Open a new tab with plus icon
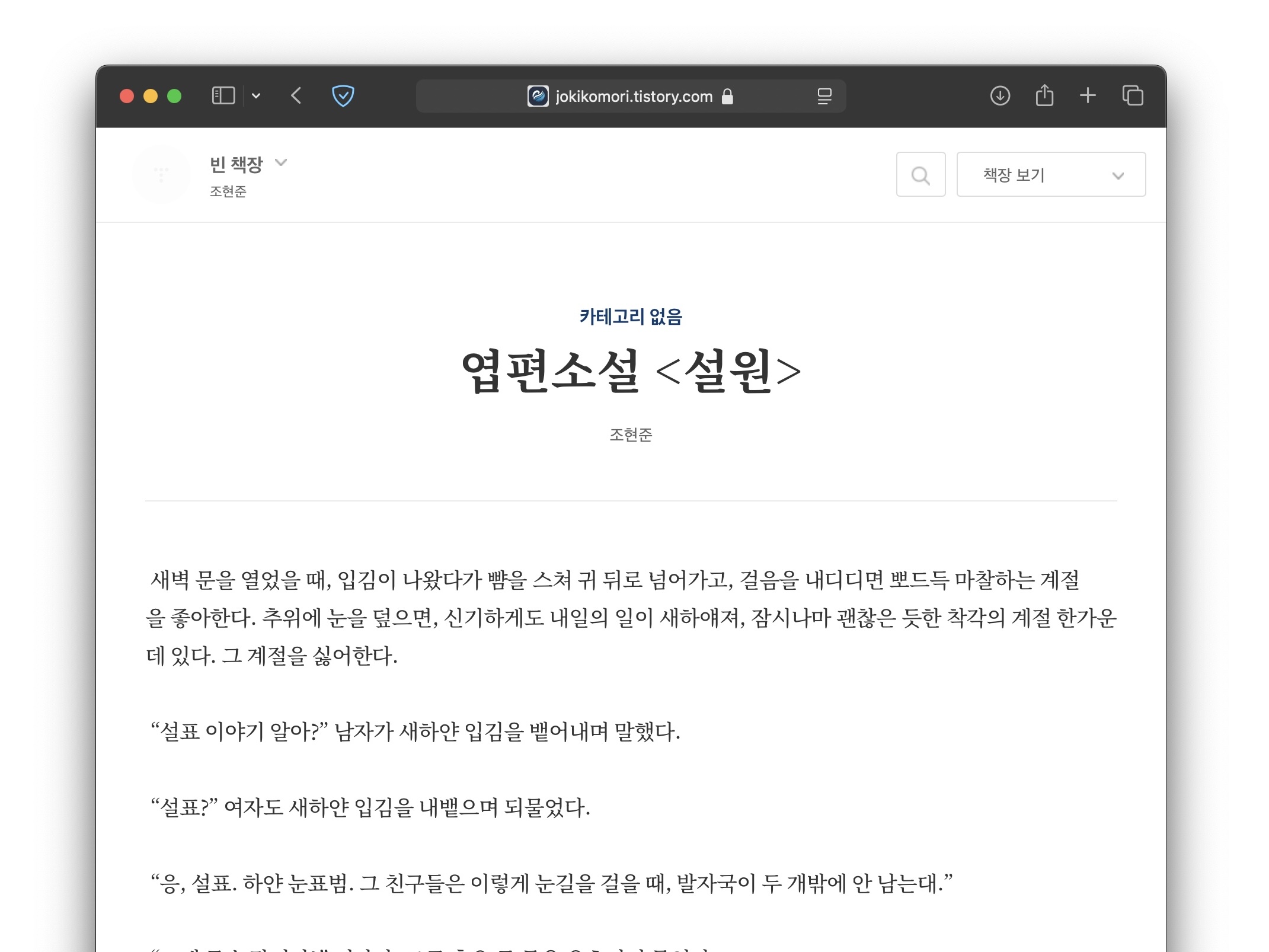The height and width of the screenshot is (952, 1269). (x=1088, y=96)
